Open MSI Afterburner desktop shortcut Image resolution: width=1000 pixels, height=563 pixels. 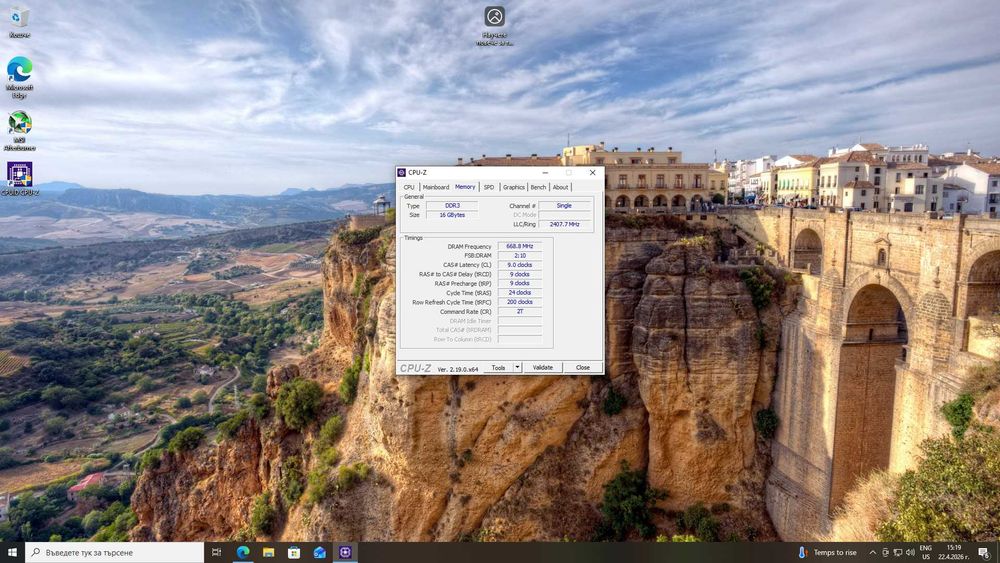coord(19,130)
